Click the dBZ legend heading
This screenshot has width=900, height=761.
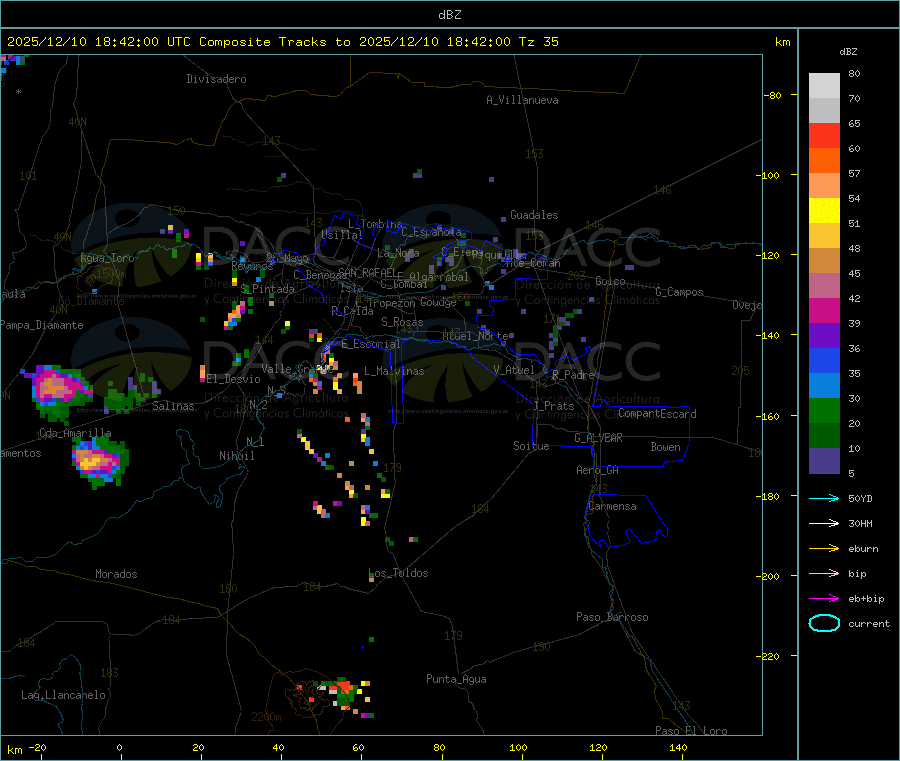coord(848,52)
